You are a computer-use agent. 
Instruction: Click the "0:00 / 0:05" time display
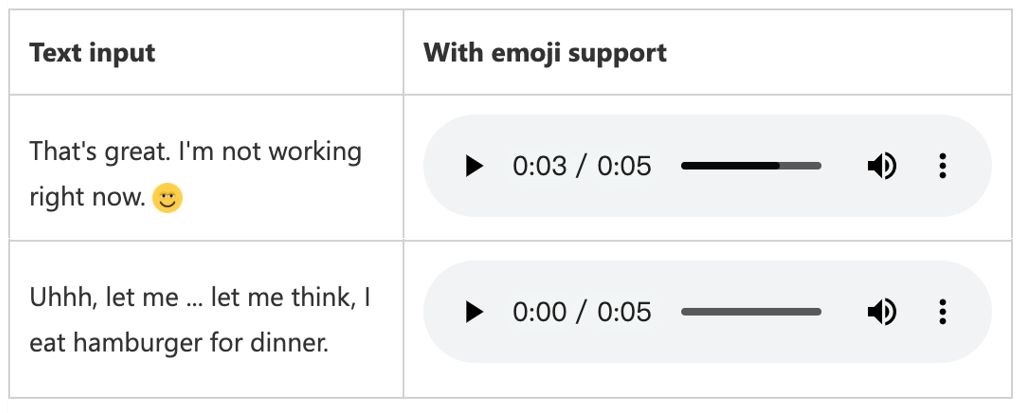click(x=582, y=312)
